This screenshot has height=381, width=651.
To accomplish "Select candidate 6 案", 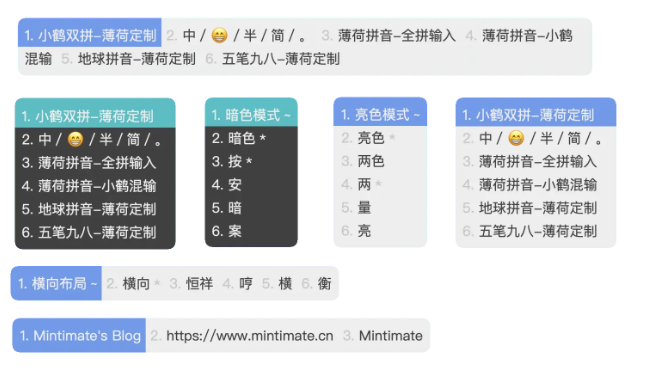I will 251,231.
